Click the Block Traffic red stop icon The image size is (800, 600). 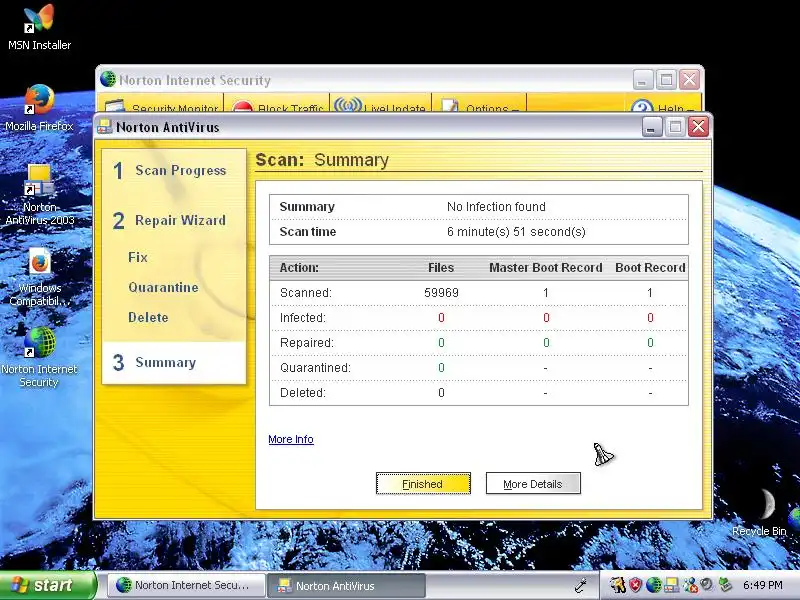click(x=242, y=106)
